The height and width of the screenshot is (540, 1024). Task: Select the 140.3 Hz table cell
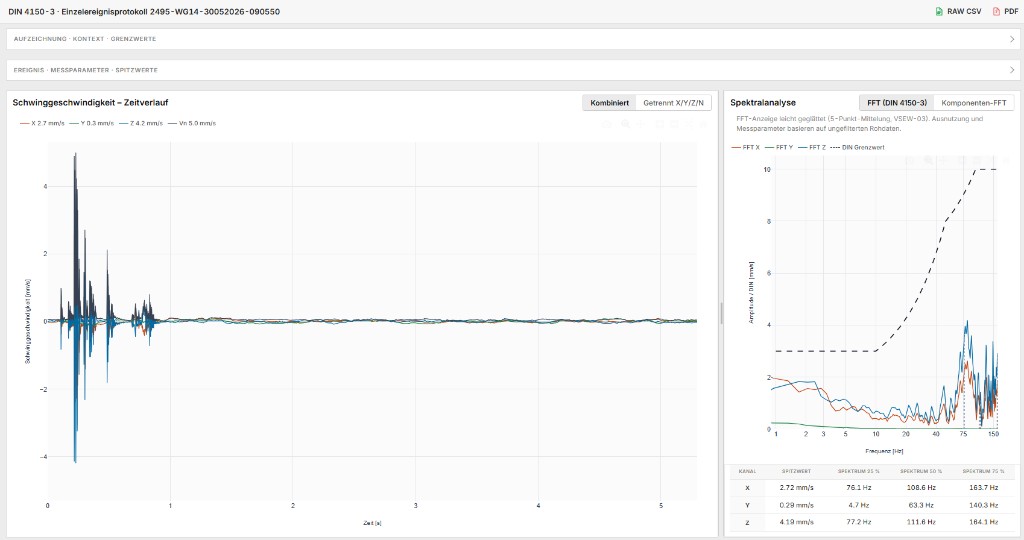pos(984,505)
